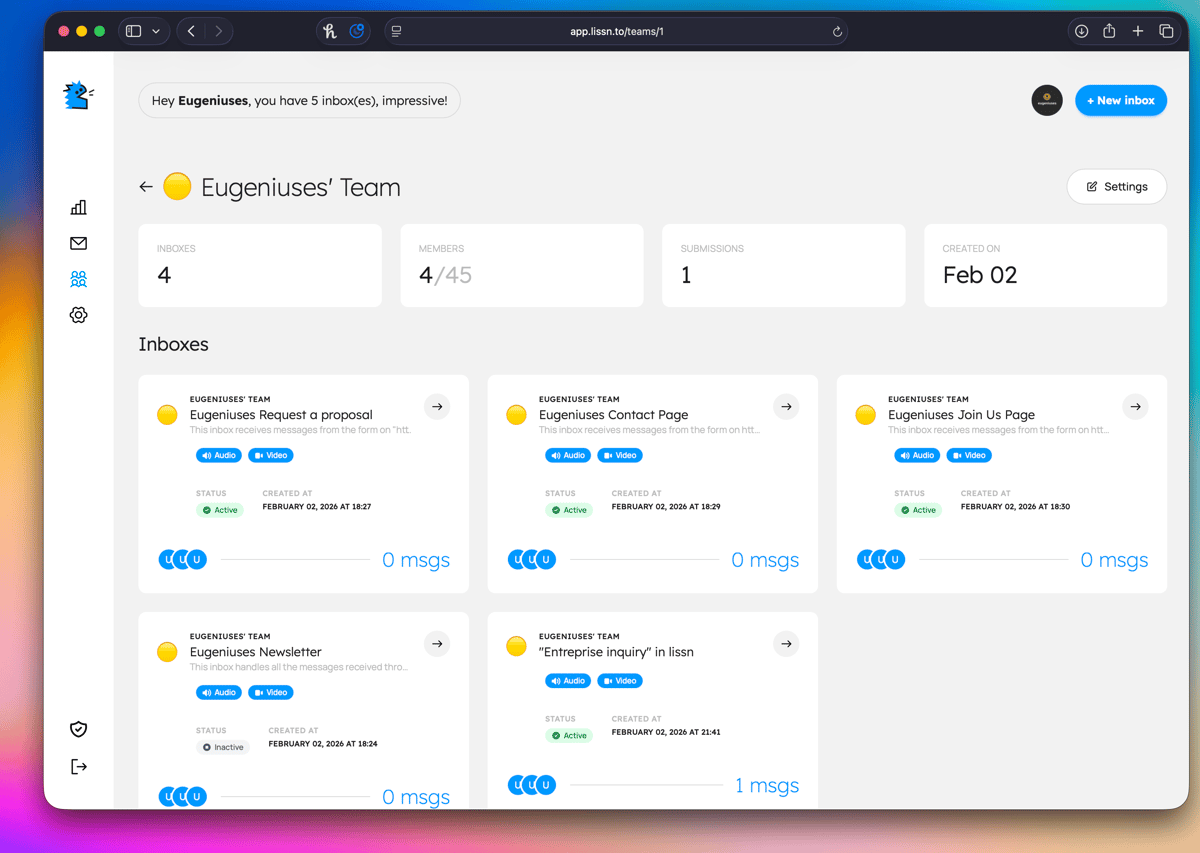The image size is (1200, 853).
Task: Click the Video tag on Contact Page card
Action: point(620,455)
